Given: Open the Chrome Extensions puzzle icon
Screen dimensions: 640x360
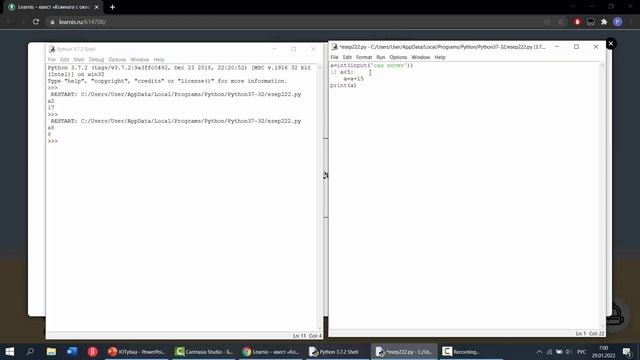Looking at the screenshot, I should tap(604, 22).
